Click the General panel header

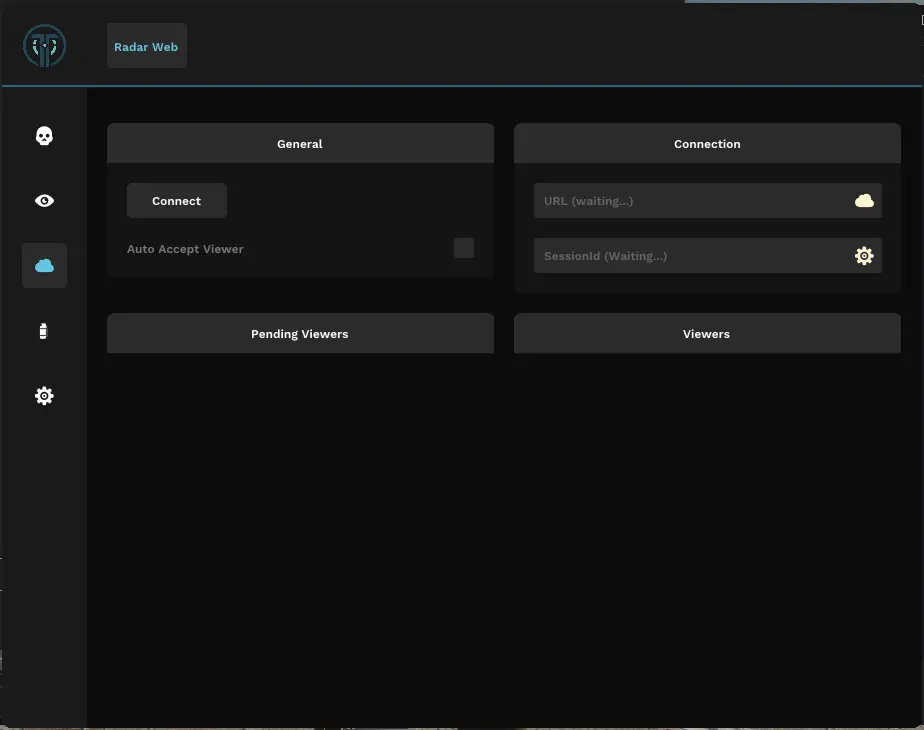[301, 144]
